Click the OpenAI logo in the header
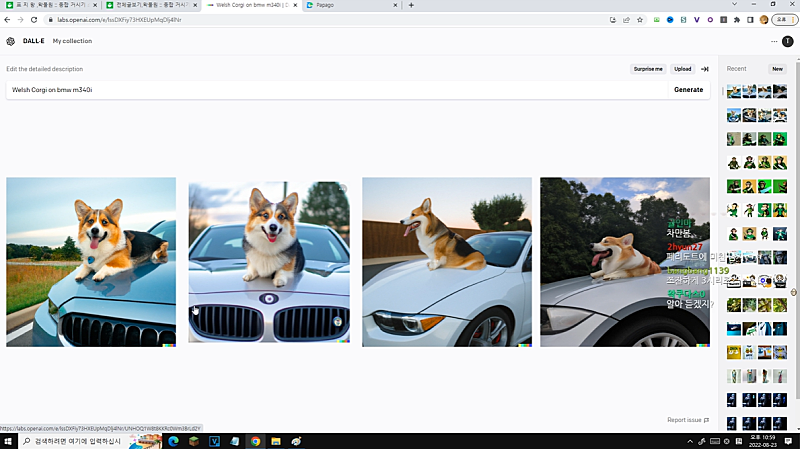Viewport: 800px width, 449px height. 11,41
